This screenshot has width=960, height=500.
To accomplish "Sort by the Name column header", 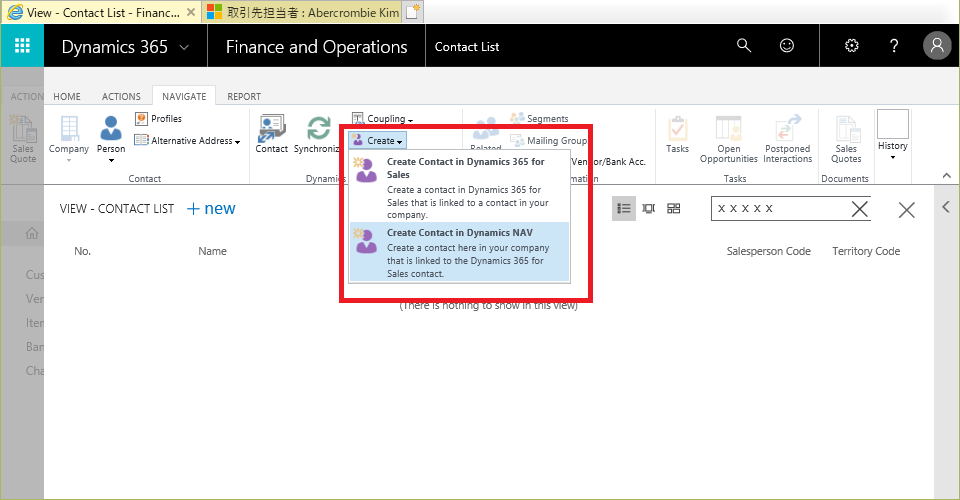I will pyautogui.click(x=212, y=251).
